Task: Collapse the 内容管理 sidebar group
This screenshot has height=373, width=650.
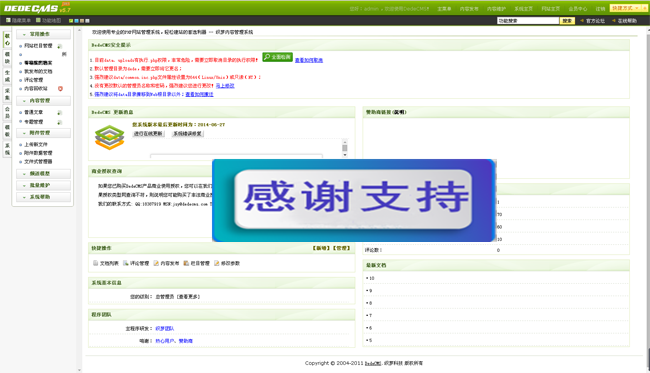Action: point(44,101)
